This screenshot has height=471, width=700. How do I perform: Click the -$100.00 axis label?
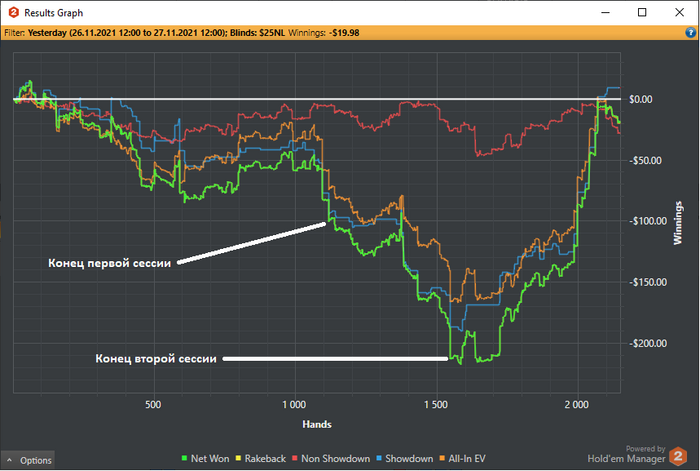pos(648,221)
